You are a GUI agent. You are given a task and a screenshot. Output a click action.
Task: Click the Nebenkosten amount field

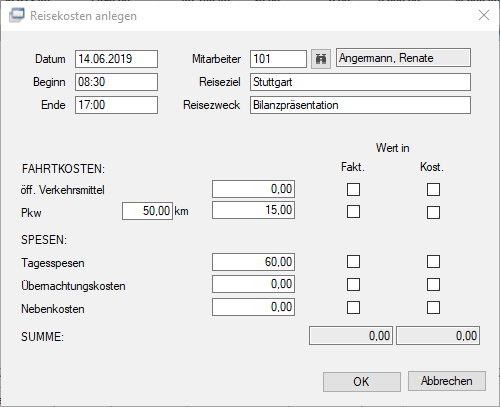253,307
